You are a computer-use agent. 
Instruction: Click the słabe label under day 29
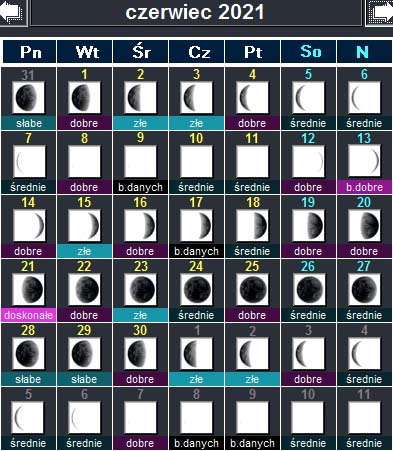84,379
